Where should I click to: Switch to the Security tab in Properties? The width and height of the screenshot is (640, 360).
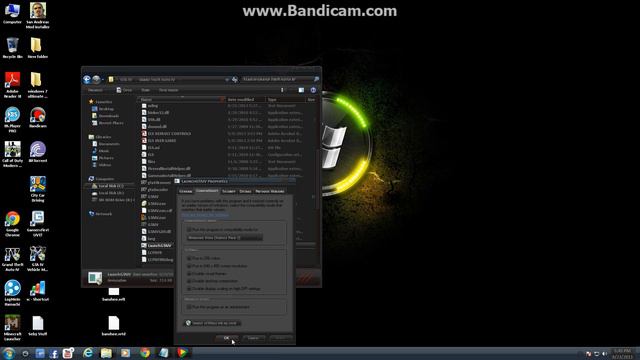coord(229,191)
